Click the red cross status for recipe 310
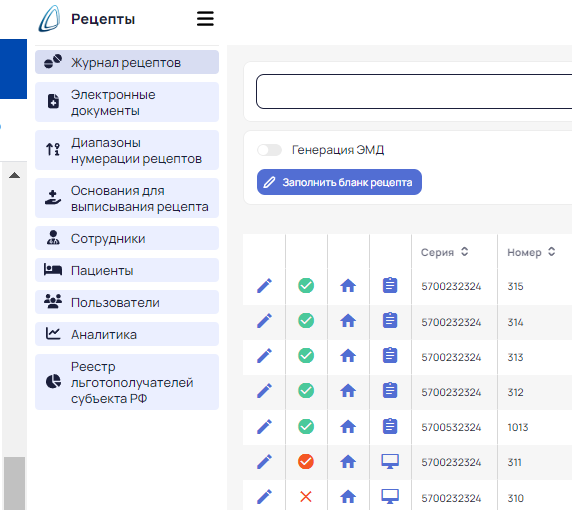This screenshot has height=510, width=572. [x=306, y=497]
